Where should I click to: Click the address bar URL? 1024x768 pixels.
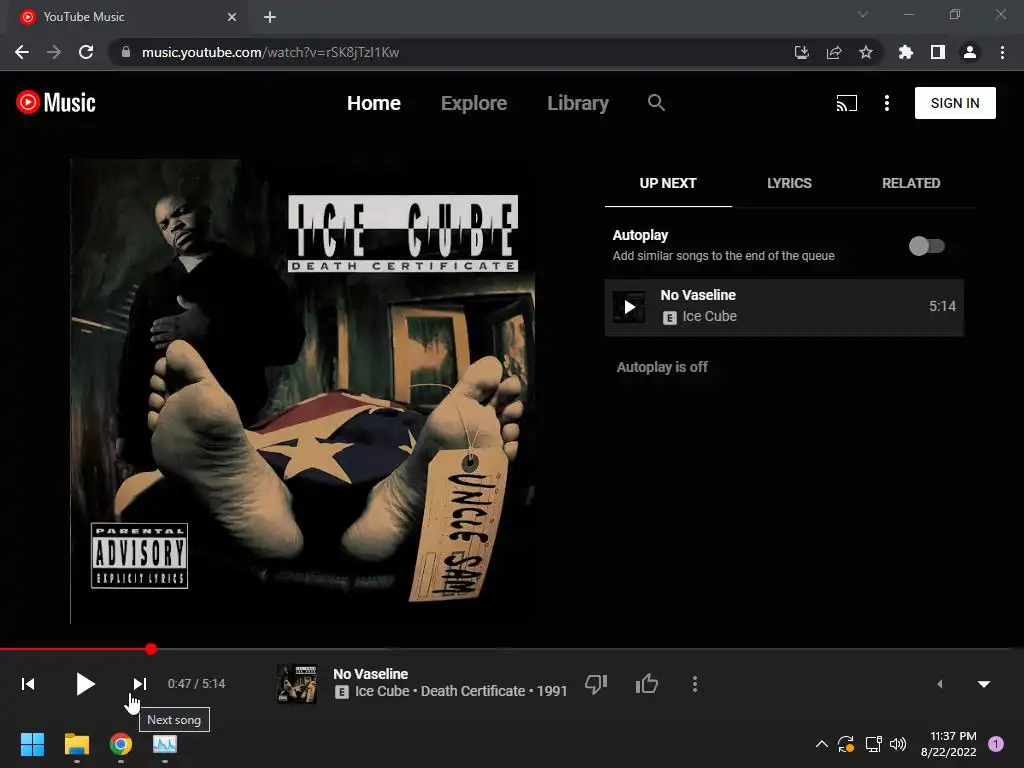coord(270,52)
